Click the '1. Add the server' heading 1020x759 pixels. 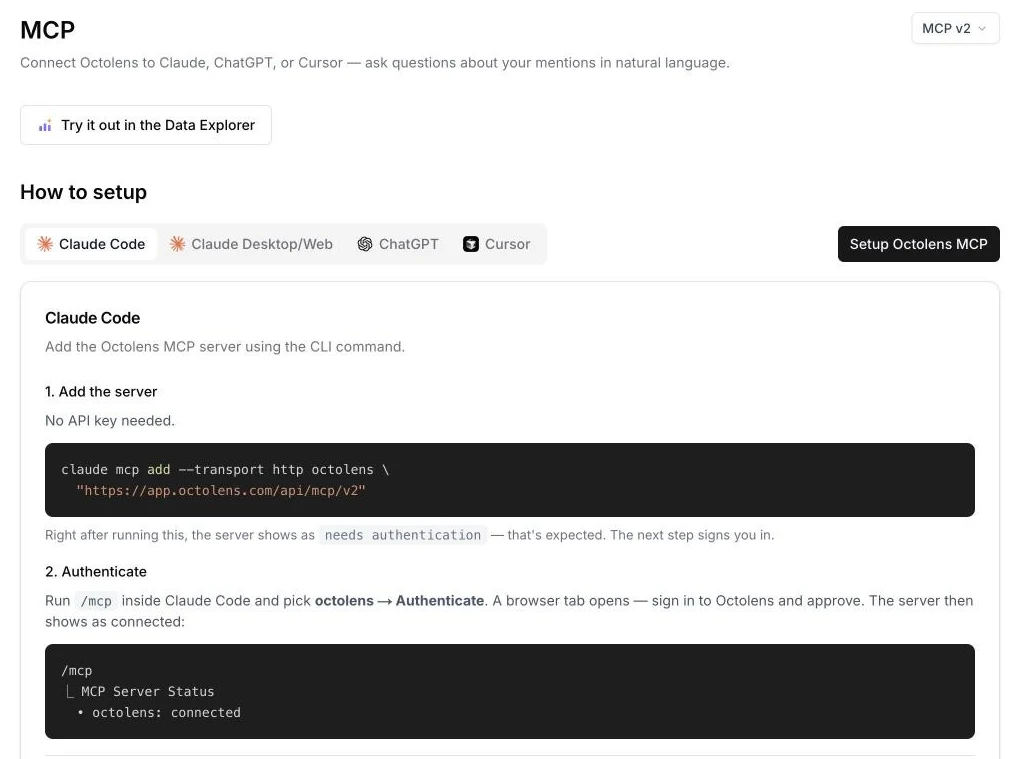coord(101,392)
